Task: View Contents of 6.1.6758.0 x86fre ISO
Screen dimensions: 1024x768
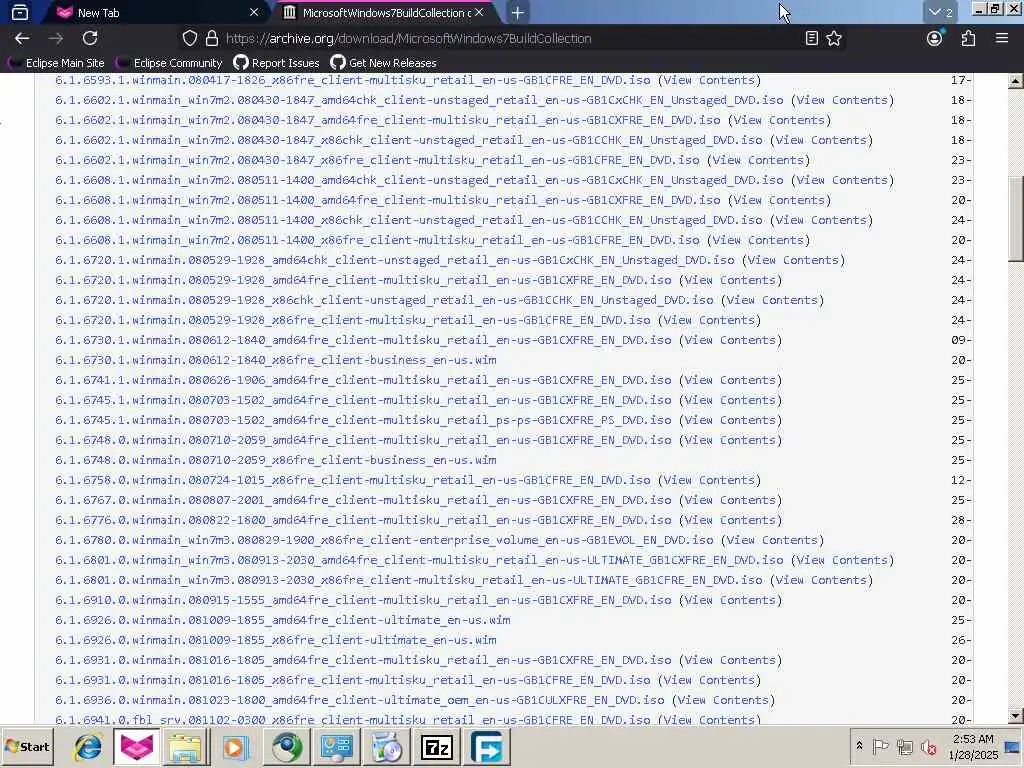Action: click(x=710, y=480)
